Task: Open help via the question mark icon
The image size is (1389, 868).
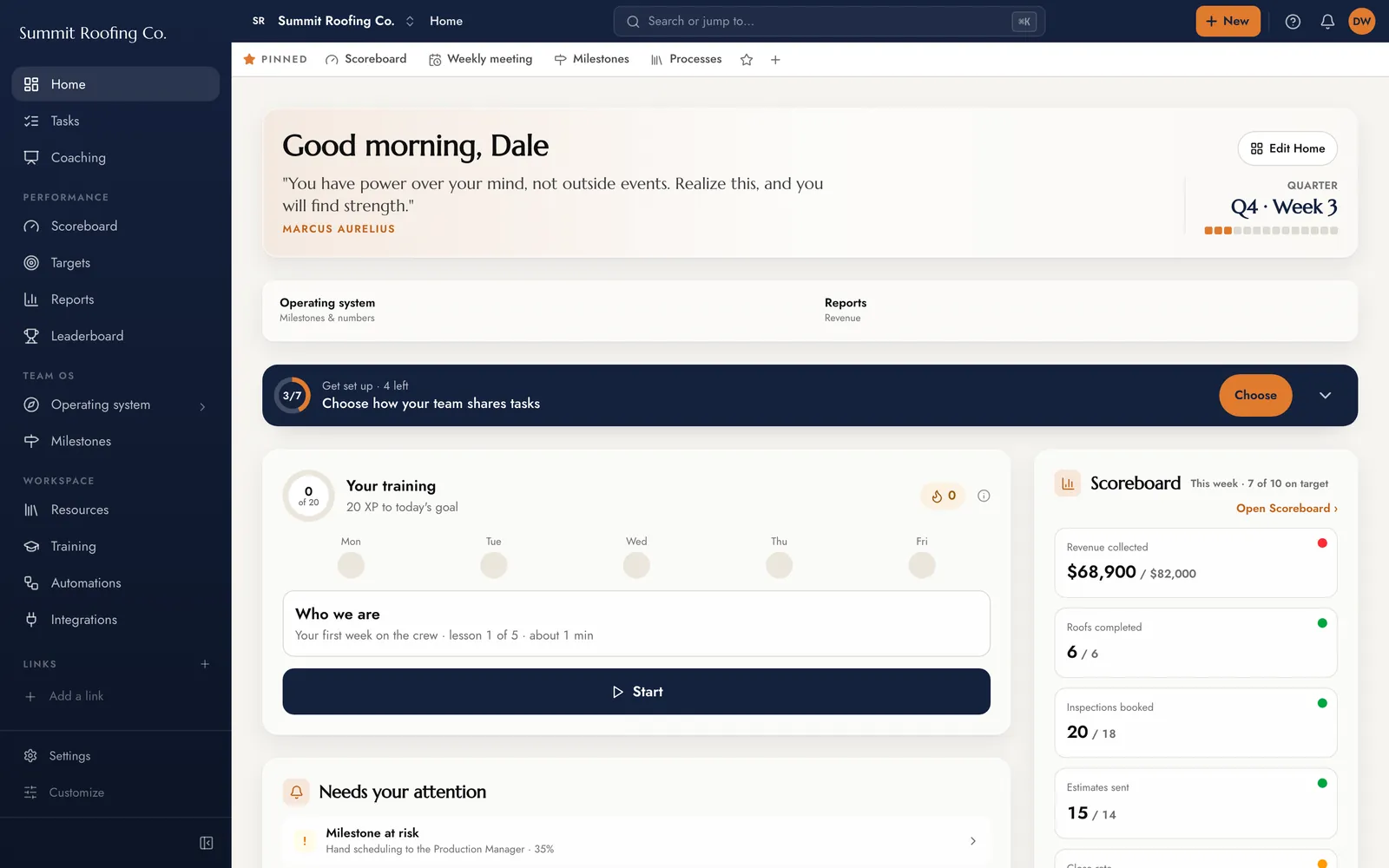Action: 1293,22
